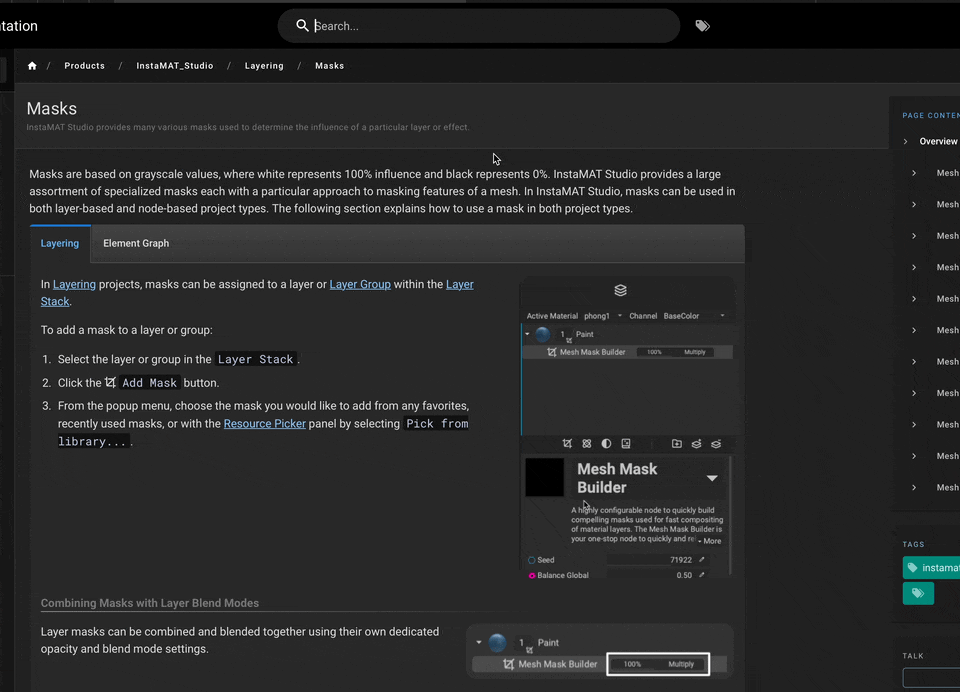Click the home icon in the breadcrumb
The image size is (960, 692).
(32, 66)
